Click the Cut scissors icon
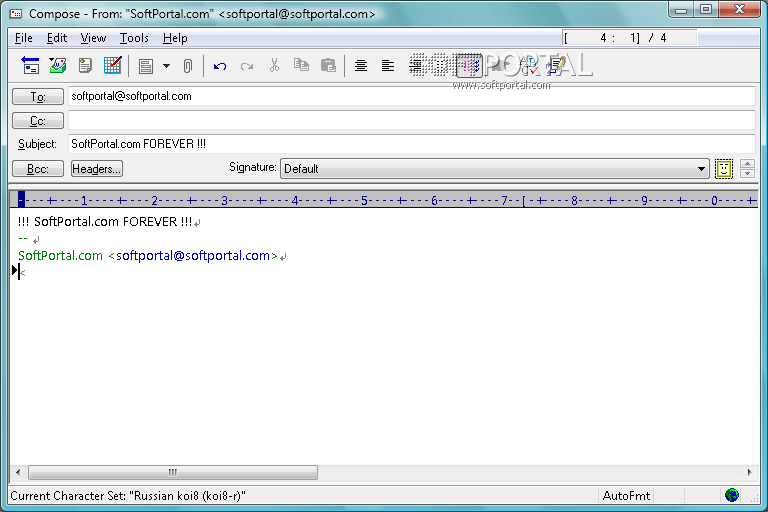768x512 pixels. coord(274,65)
